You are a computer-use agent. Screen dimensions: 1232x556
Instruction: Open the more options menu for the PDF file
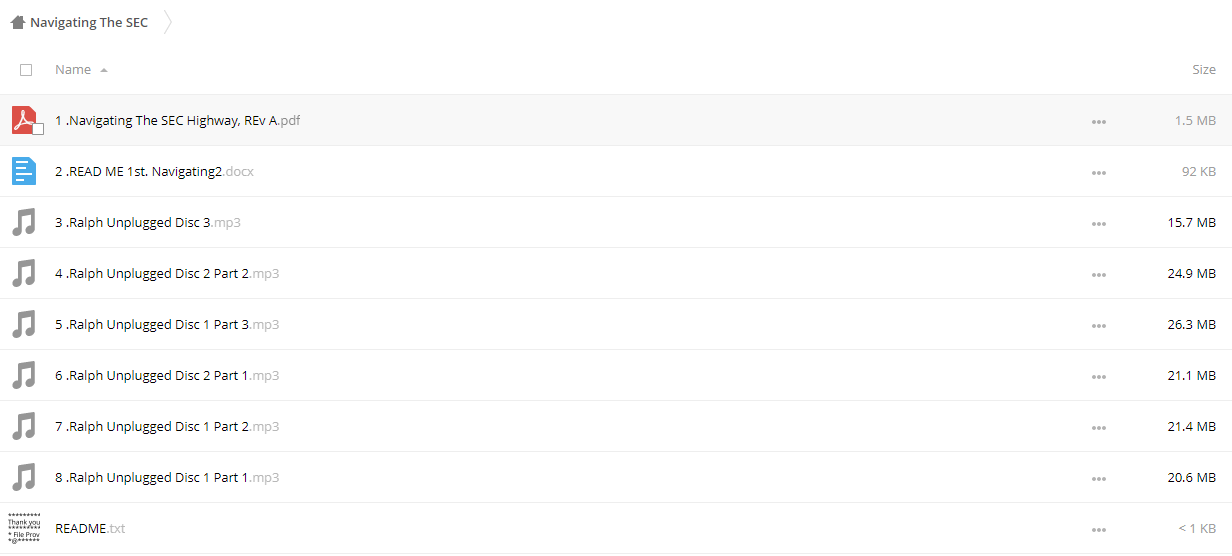coord(1099,121)
